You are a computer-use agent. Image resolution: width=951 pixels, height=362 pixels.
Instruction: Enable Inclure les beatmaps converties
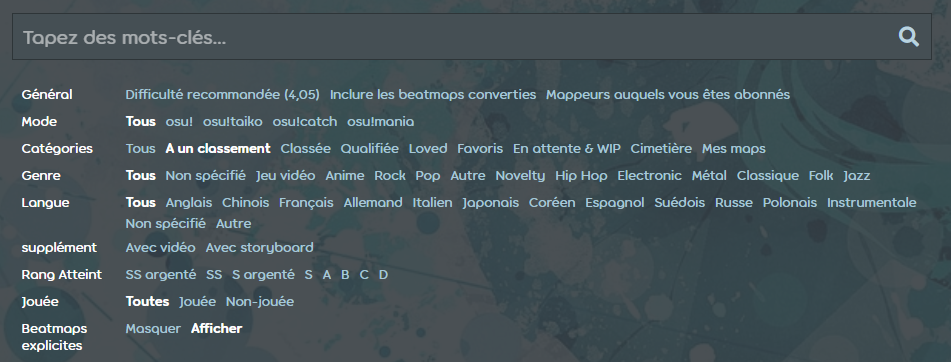(x=433, y=95)
